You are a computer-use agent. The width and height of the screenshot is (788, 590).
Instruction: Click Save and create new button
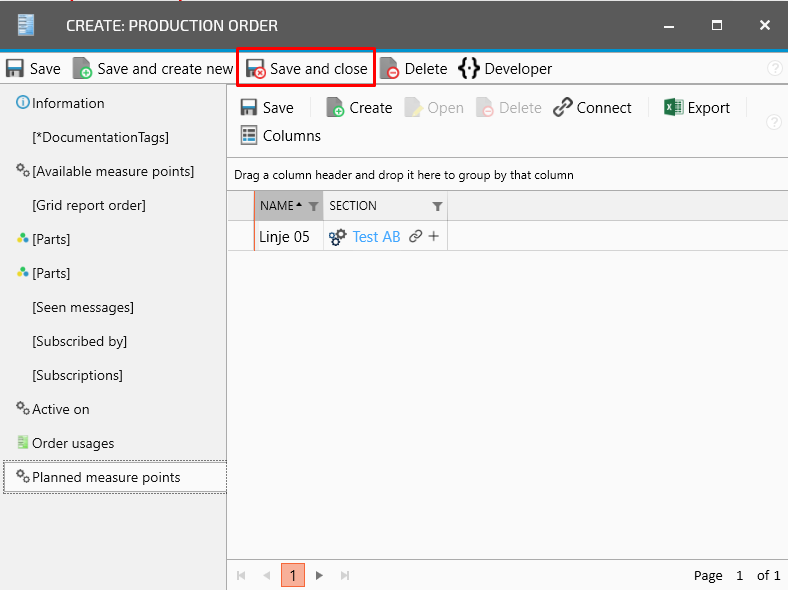pyautogui.click(x=153, y=69)
